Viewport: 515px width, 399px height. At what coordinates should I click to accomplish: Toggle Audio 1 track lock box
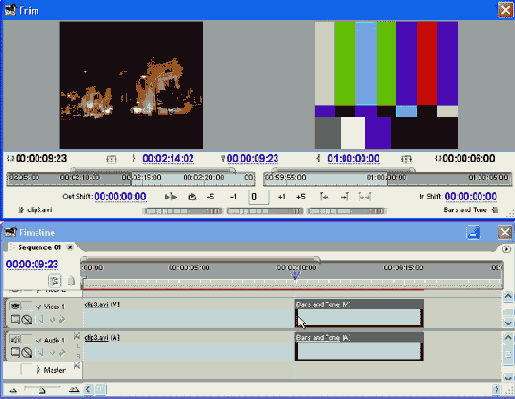tap(27, 340)
